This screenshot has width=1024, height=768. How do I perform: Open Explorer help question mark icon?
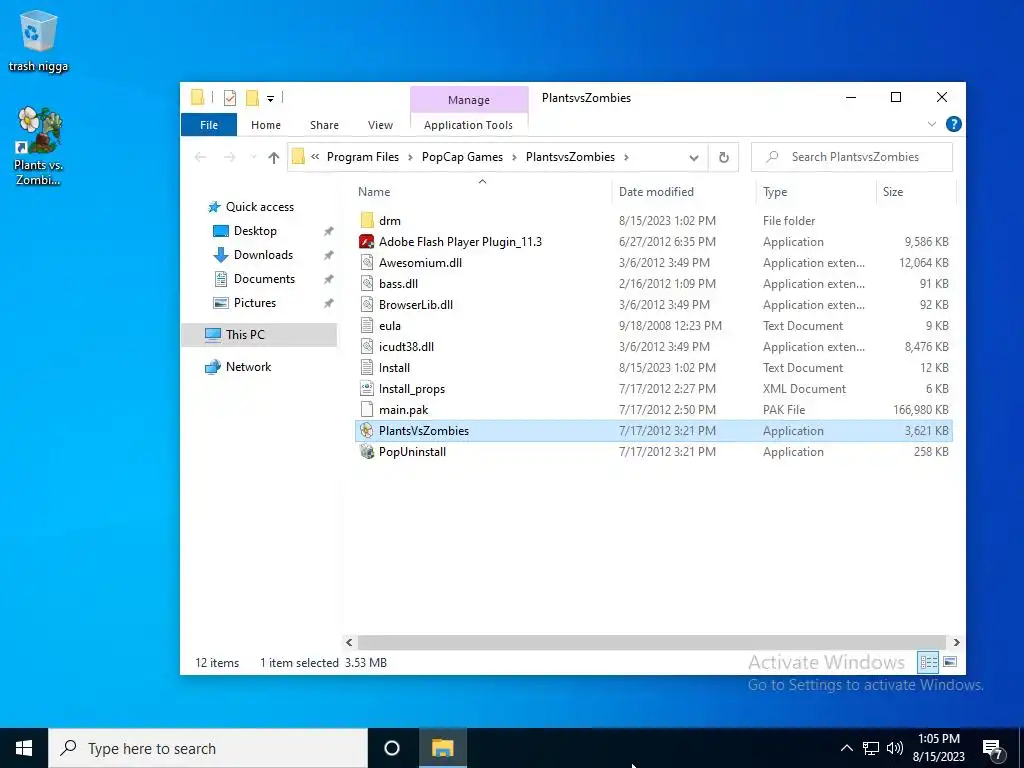(953, 124)
